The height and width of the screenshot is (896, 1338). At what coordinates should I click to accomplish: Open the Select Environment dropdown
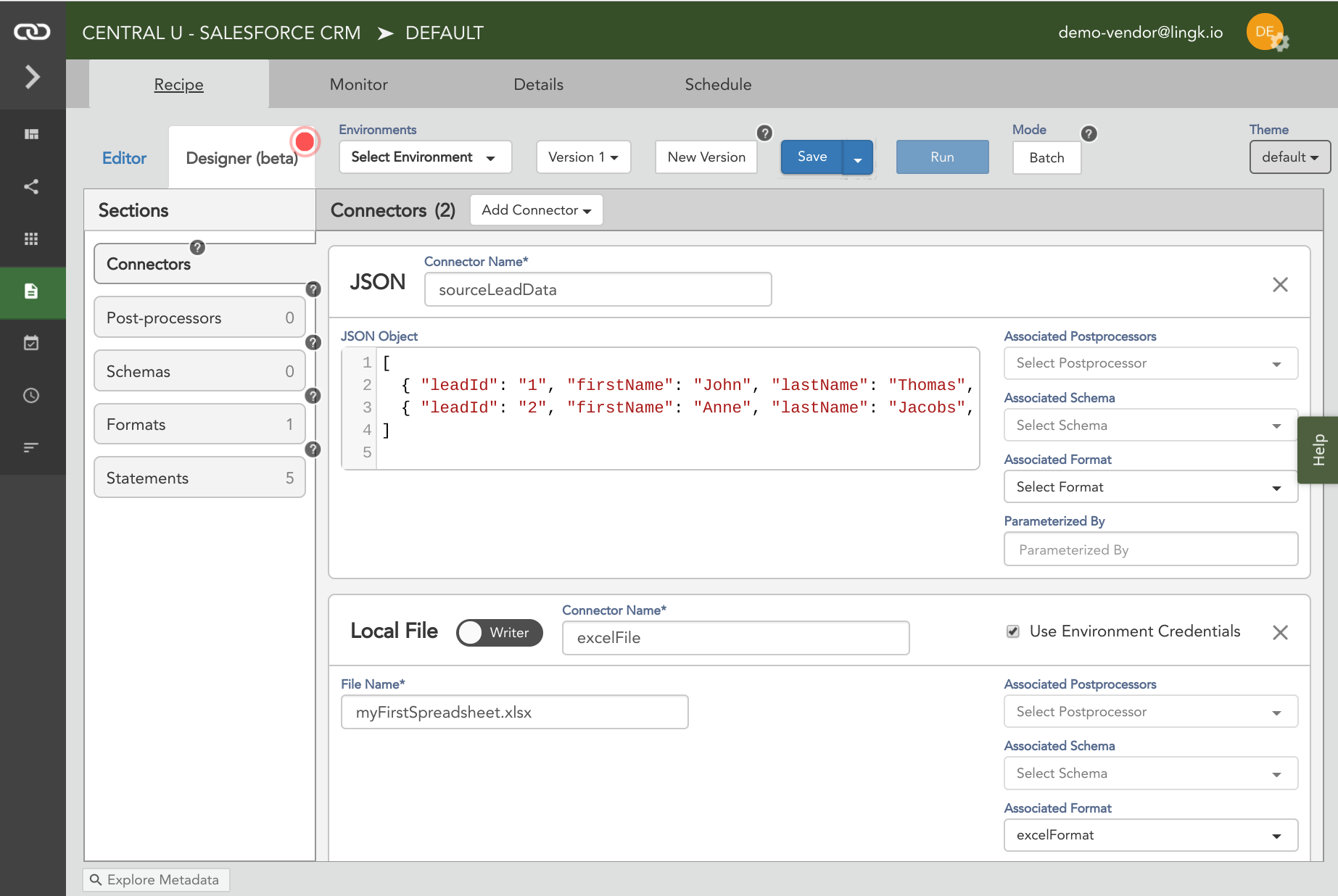click(425, 157)
